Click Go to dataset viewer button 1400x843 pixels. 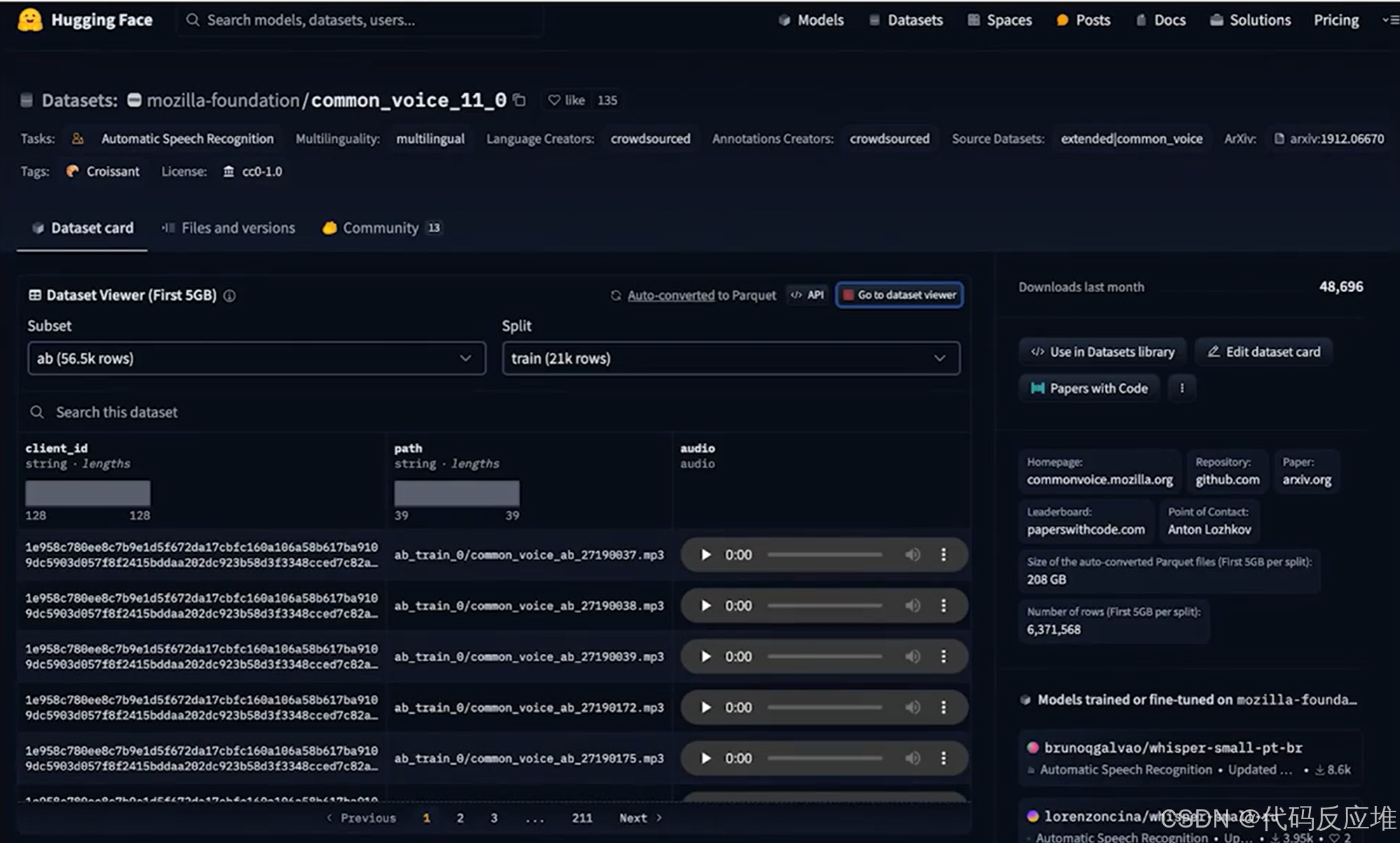(899, 295)
